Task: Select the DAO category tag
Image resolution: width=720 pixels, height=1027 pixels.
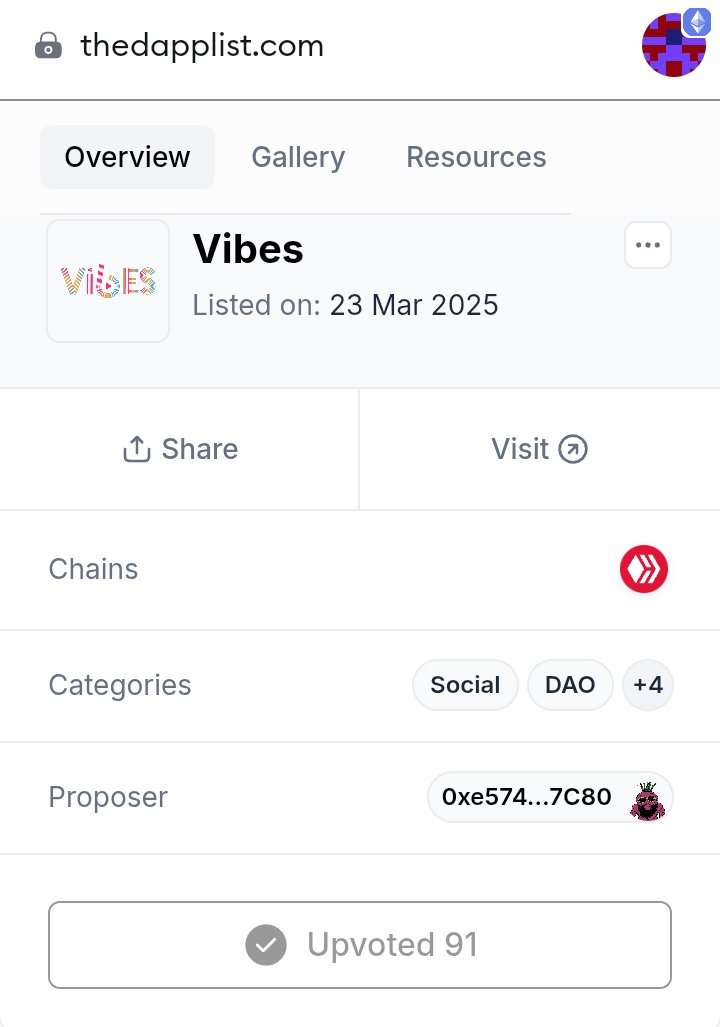Action: coord(570,685)
